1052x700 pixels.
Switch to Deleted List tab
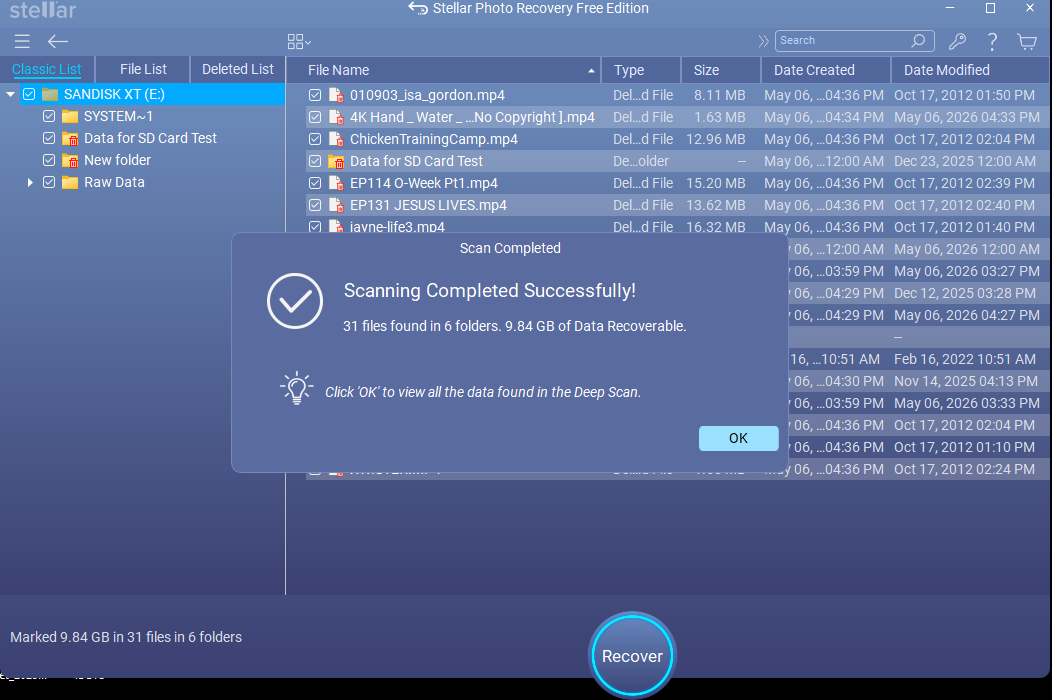(238, 69)
